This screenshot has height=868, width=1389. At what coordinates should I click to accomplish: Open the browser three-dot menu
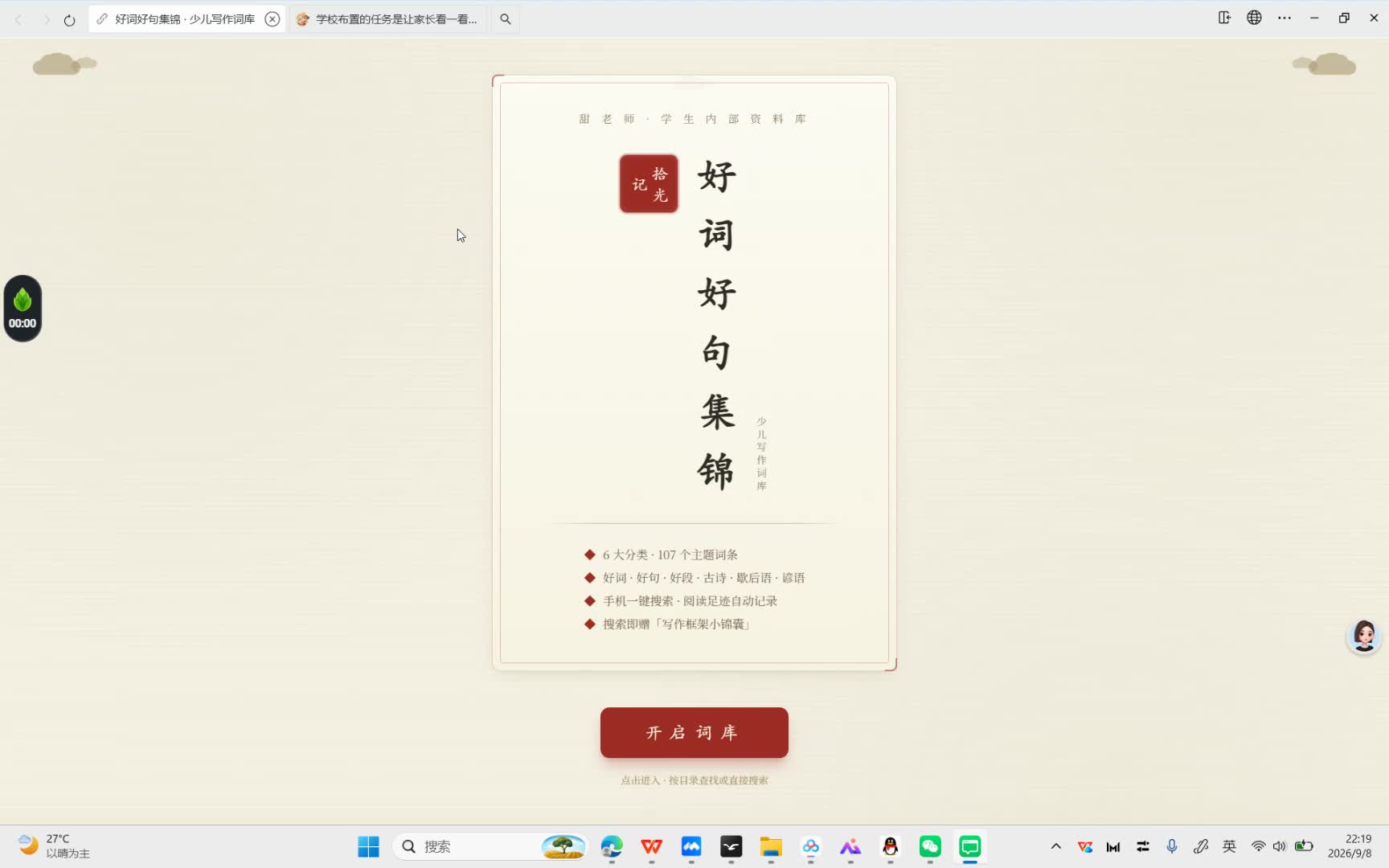point(1285,18)
